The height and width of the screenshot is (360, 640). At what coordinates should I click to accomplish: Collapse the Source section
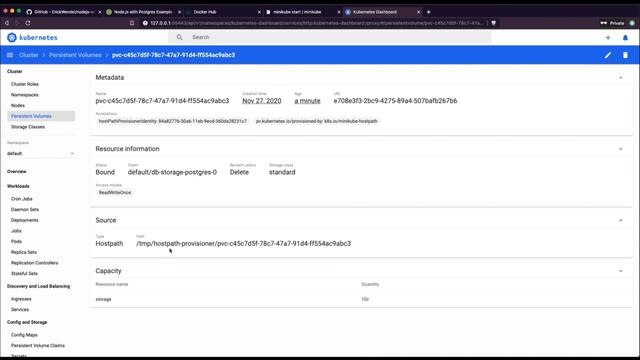click(620, 220)
